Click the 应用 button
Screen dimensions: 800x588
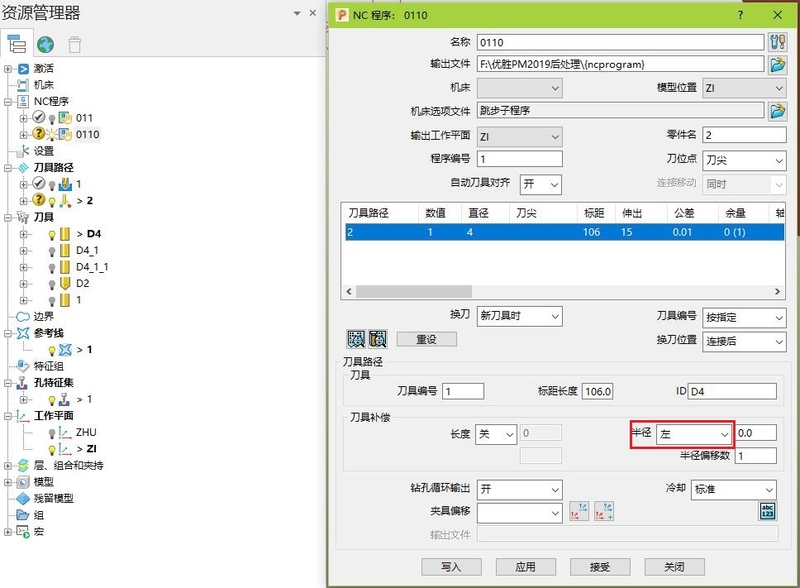click(x=525, y=566)
